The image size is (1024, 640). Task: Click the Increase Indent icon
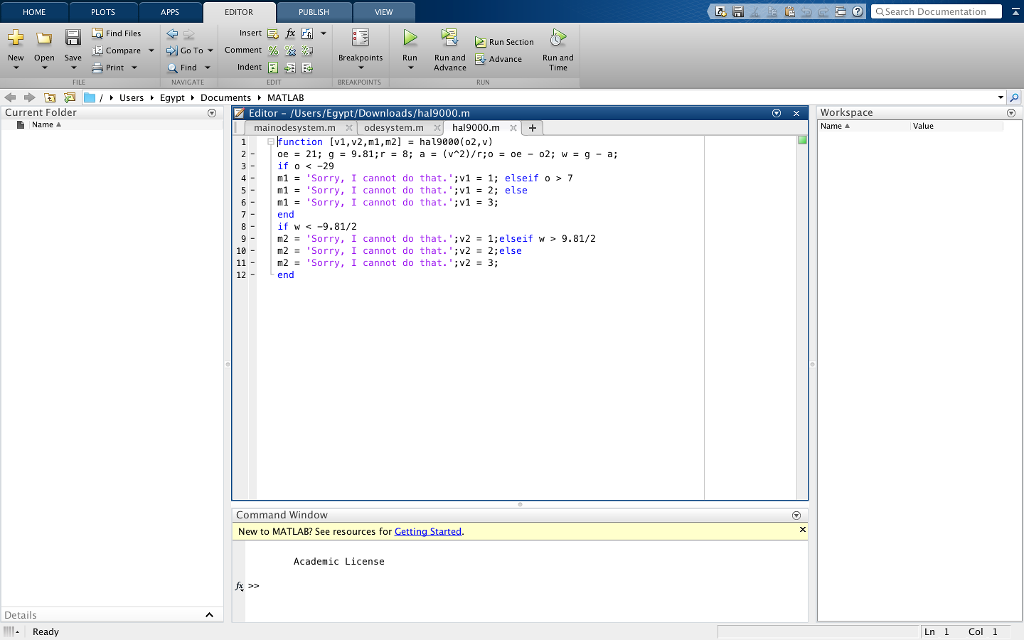point(290,67)
